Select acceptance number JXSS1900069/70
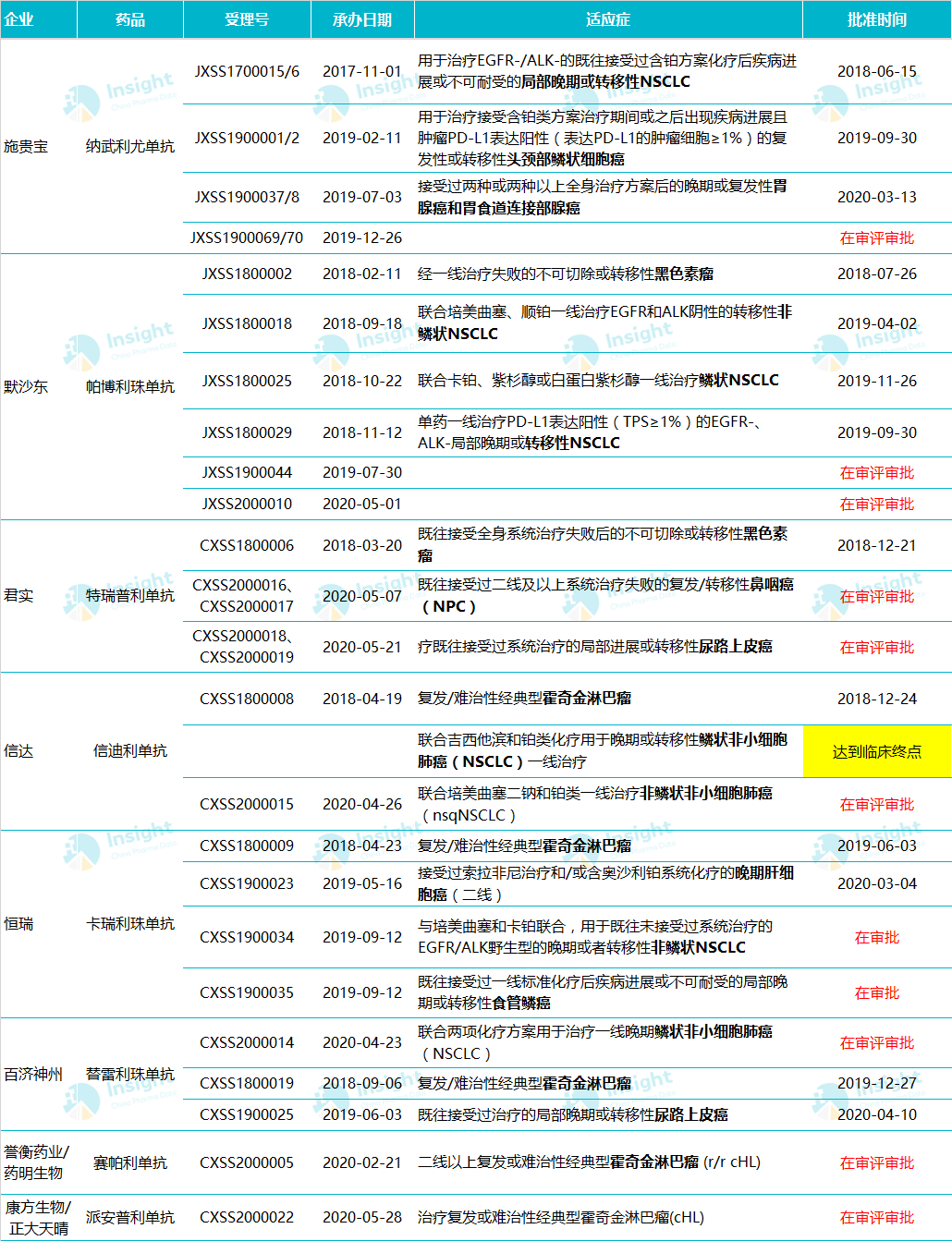This screenshot has height=1241, width=952. point(247,237)
